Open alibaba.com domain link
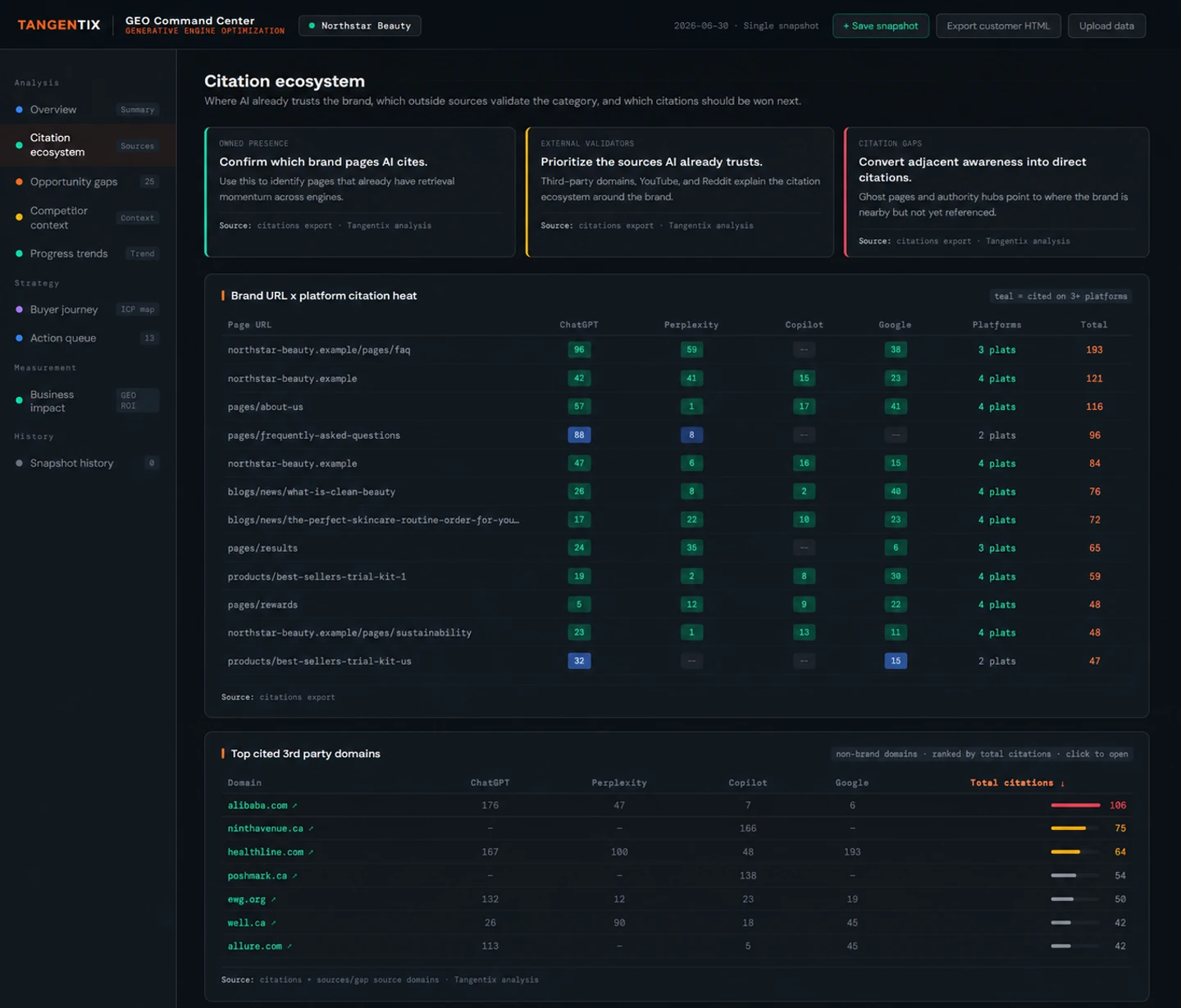The height and width of the screenshot is (1008, 1181). (x=258, y=805)
